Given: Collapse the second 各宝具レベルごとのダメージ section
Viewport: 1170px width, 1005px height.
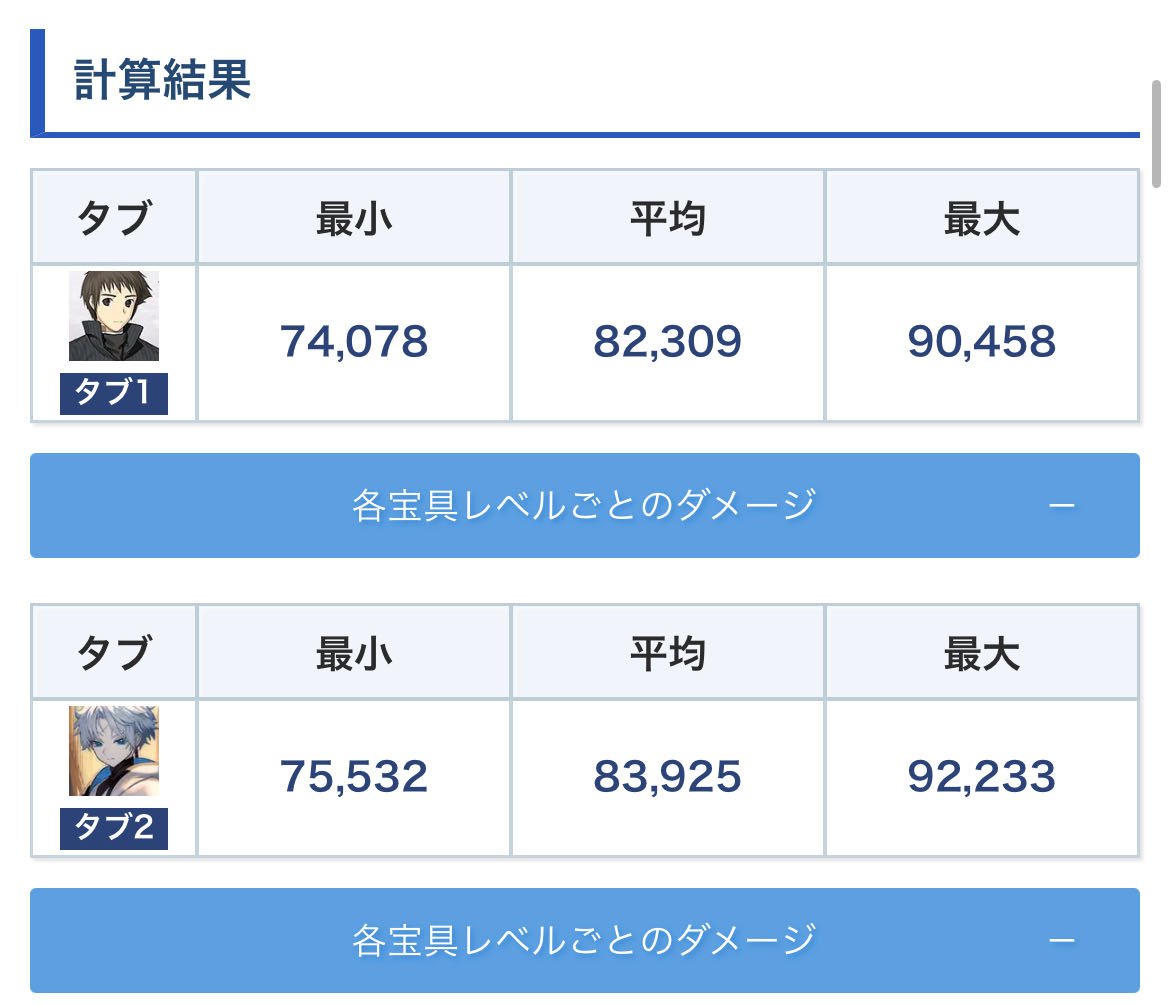Looking at the screenshot, I should [584, 940].
